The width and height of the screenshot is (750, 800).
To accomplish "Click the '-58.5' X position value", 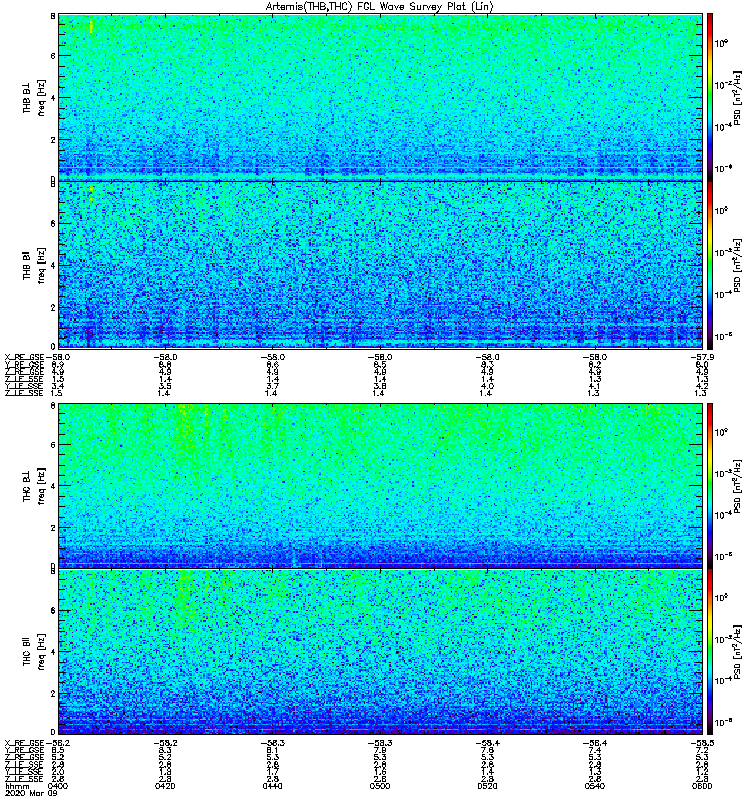I will click(x=703, y=743).
